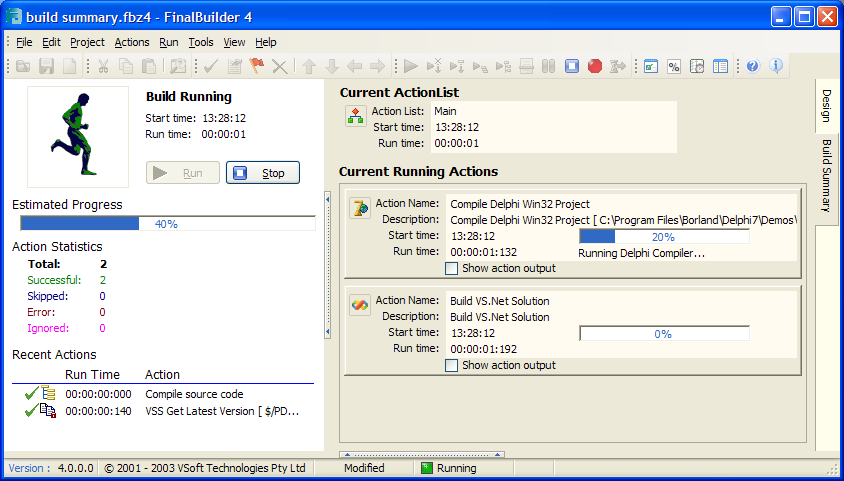Click the Action column header

point(163,374)
